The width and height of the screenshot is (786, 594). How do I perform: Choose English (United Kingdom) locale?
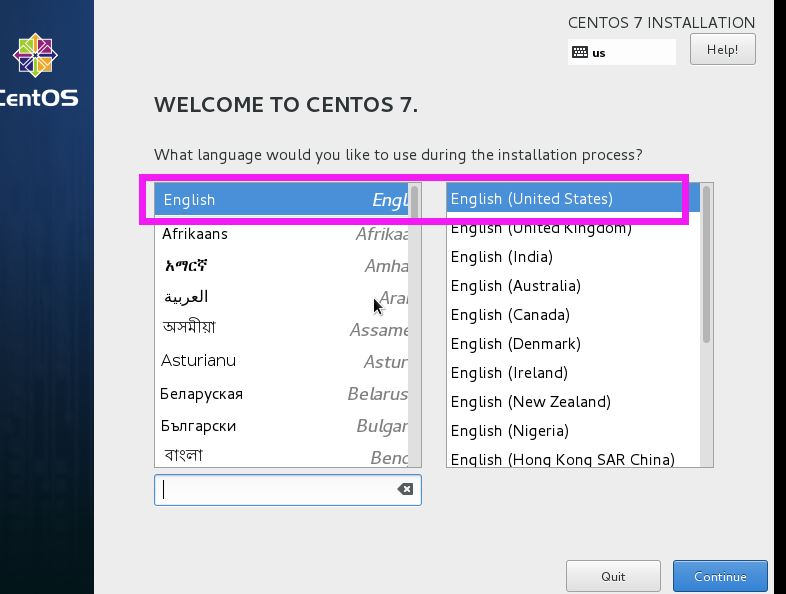point(541,228)
